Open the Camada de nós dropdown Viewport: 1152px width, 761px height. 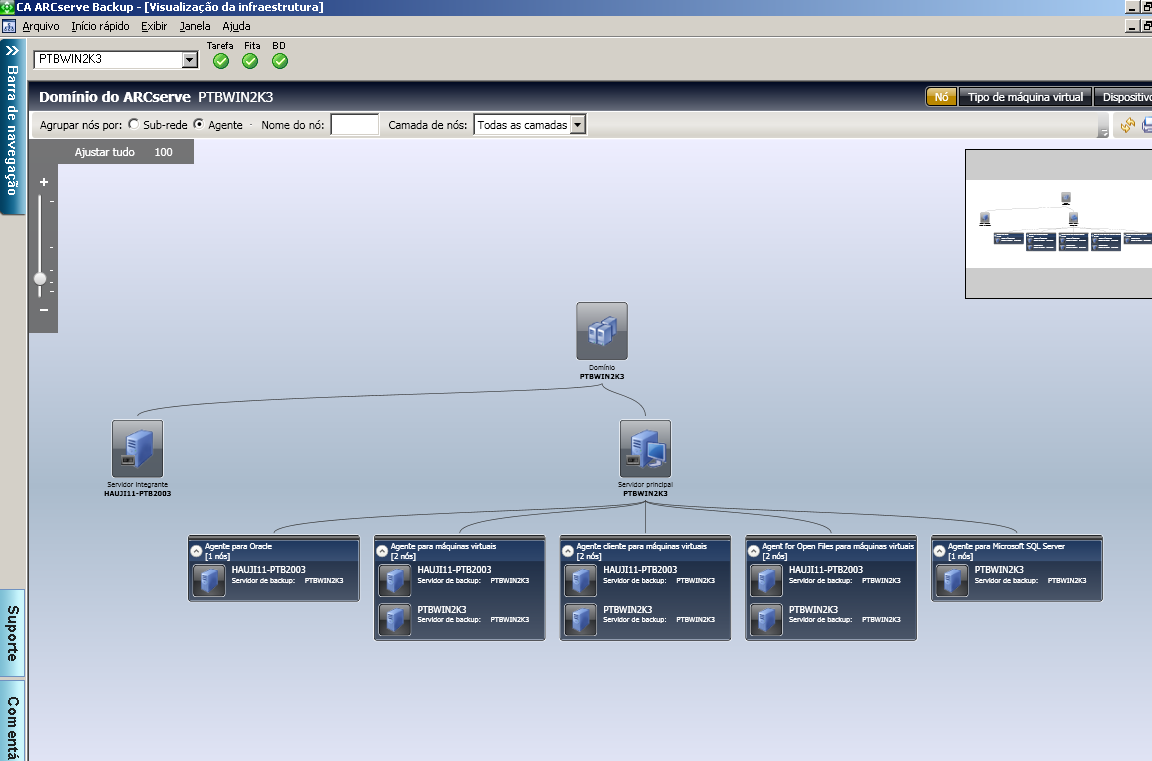(x=578, y=125)
